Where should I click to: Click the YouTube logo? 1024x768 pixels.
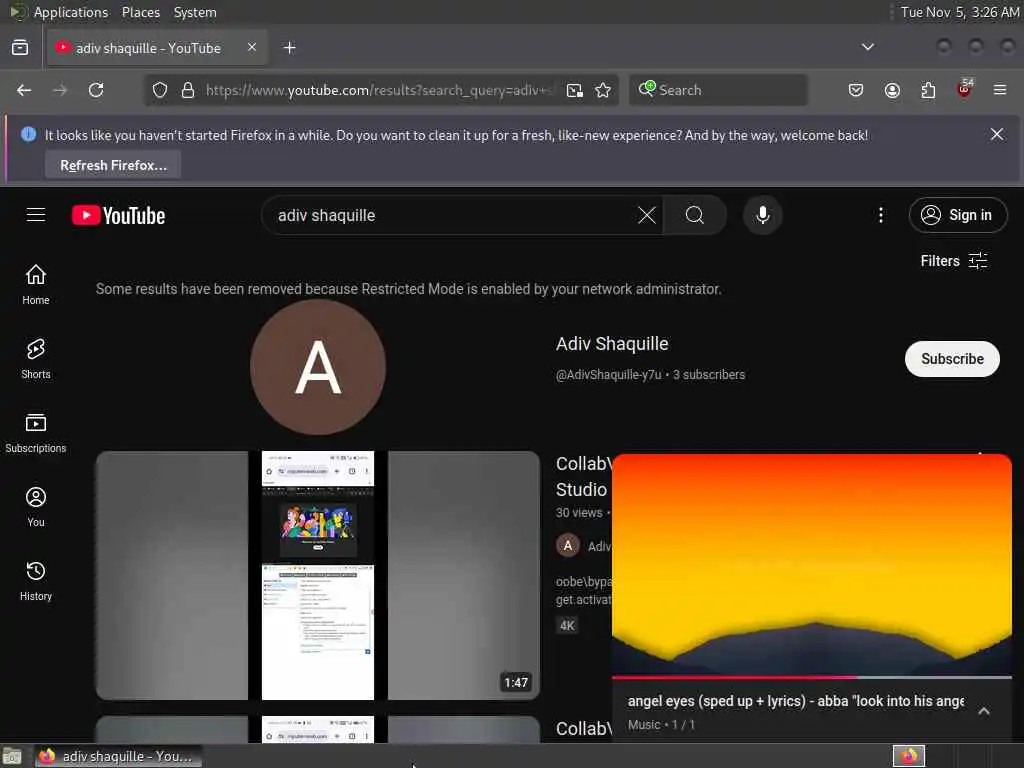pyautogui.click(x=118, y=216)
